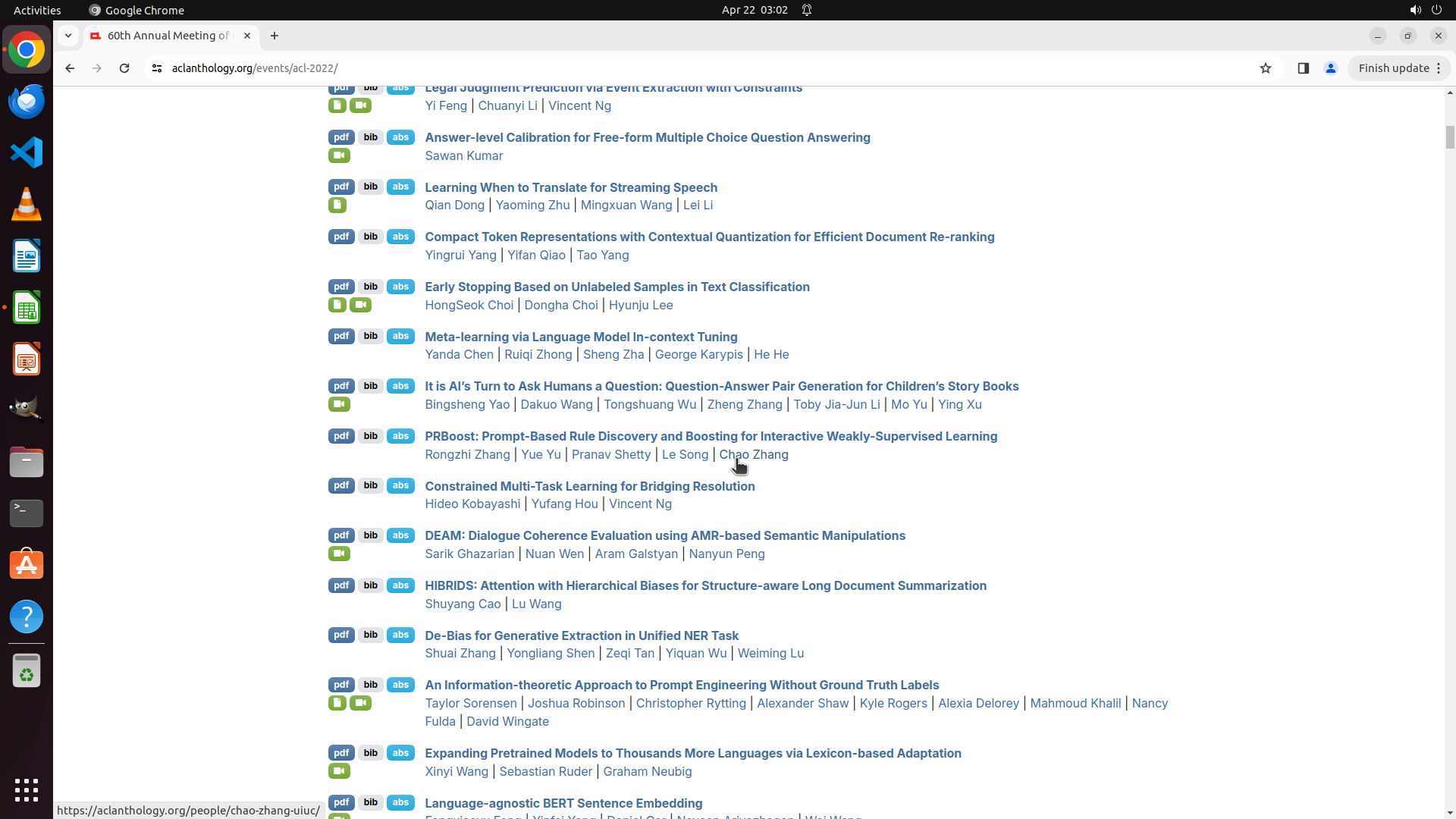The image size is (1456, 819).
Task: Toggle abstract for Meta-learning via Language Model paper
Action: [400, 337]
